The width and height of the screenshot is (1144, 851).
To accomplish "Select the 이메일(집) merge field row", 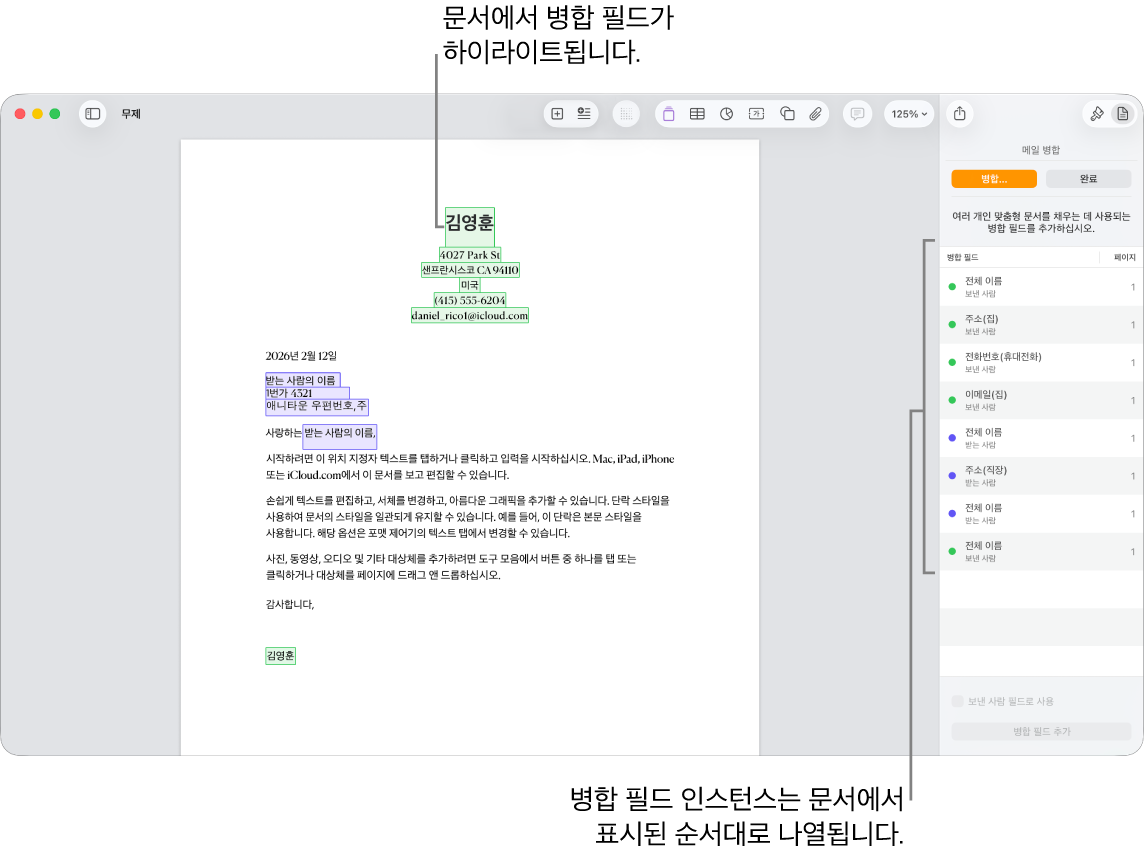I will [x=1041, y=401].
